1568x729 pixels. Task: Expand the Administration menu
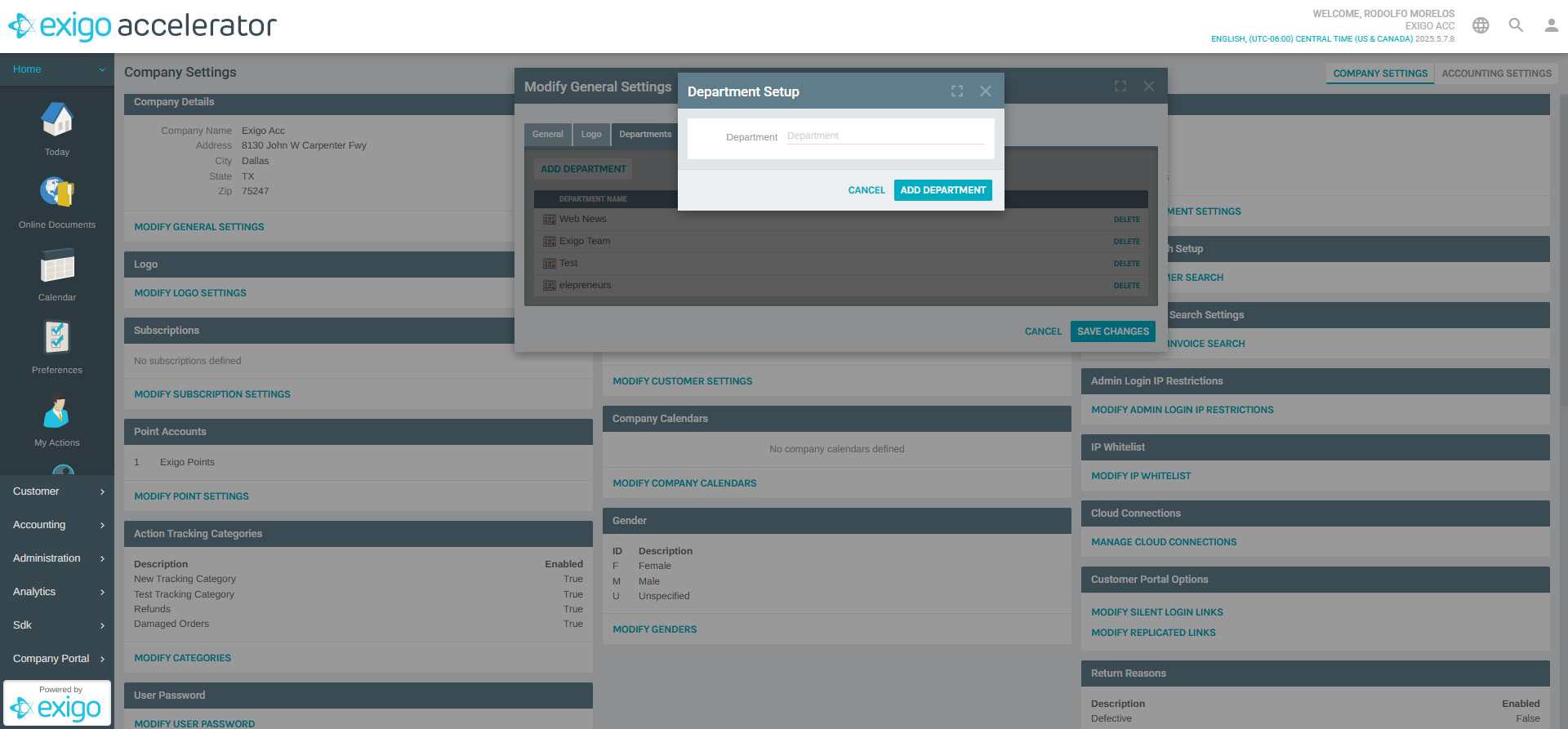click(x=57, y=558)
